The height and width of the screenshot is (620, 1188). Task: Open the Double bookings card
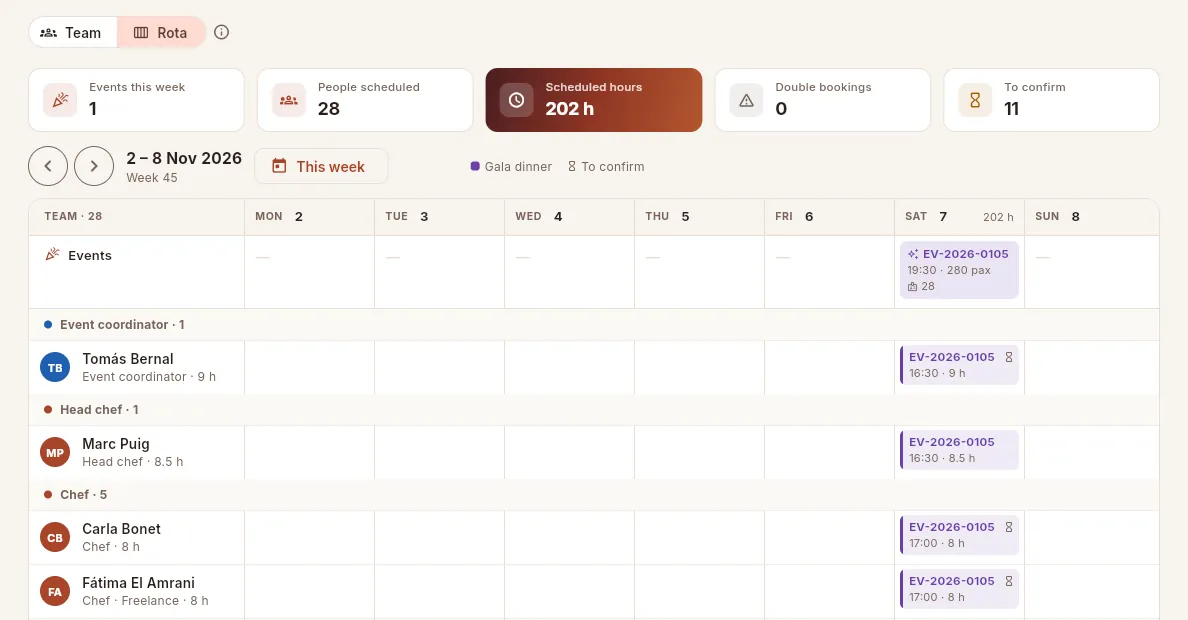pyautogui.click(x=823, y=100)
